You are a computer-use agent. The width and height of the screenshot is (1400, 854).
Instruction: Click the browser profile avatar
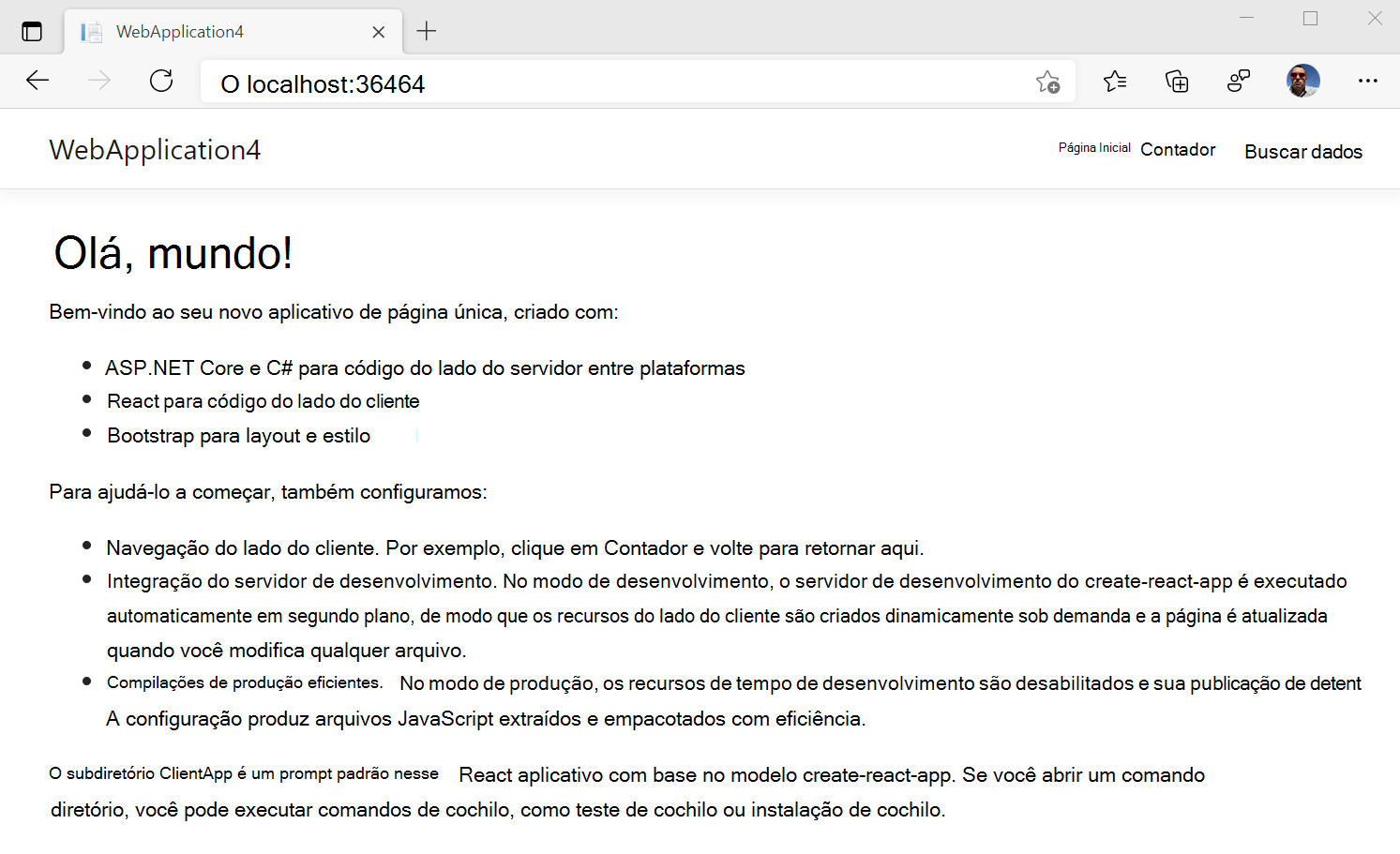tap(1303, 82)
